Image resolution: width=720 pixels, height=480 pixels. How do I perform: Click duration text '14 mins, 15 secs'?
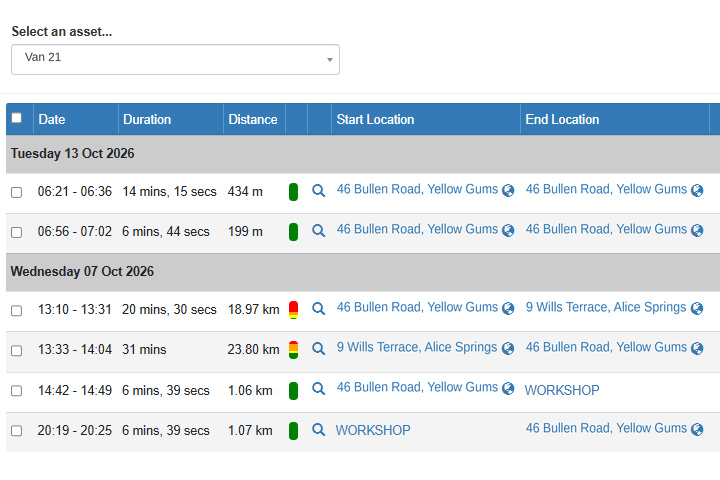coord(169,192)
